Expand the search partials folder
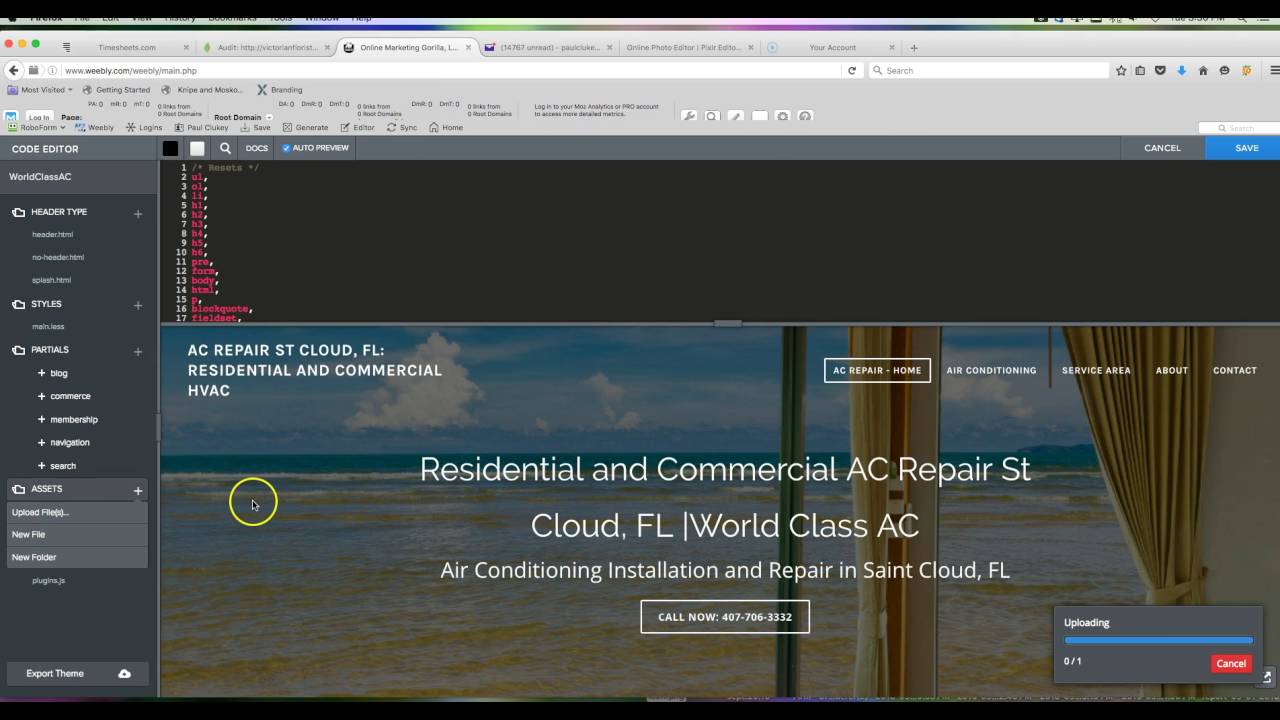1280x720 pixels. [41, 466]
